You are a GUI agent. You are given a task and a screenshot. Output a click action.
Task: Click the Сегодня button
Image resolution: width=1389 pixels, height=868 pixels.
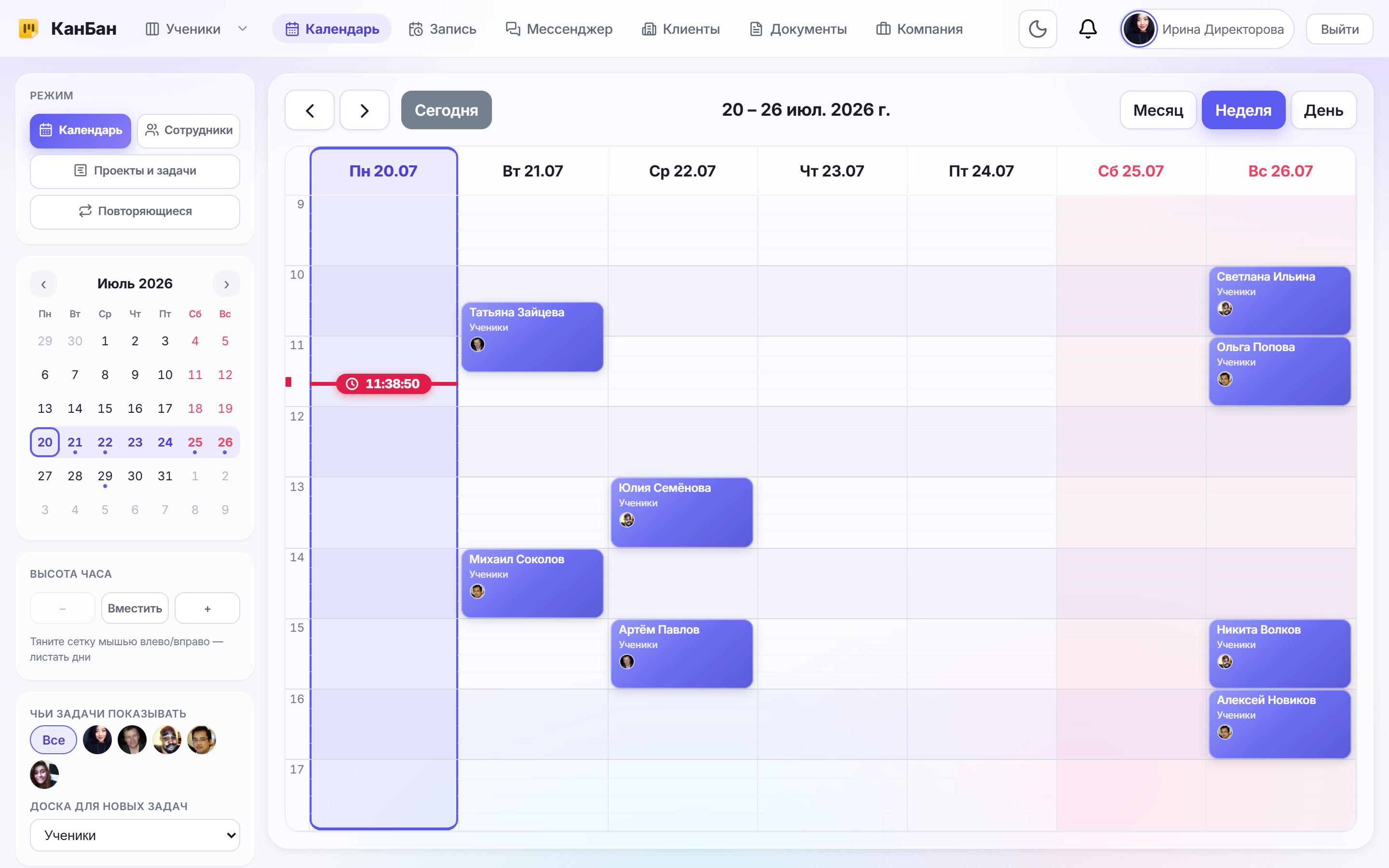446,110
